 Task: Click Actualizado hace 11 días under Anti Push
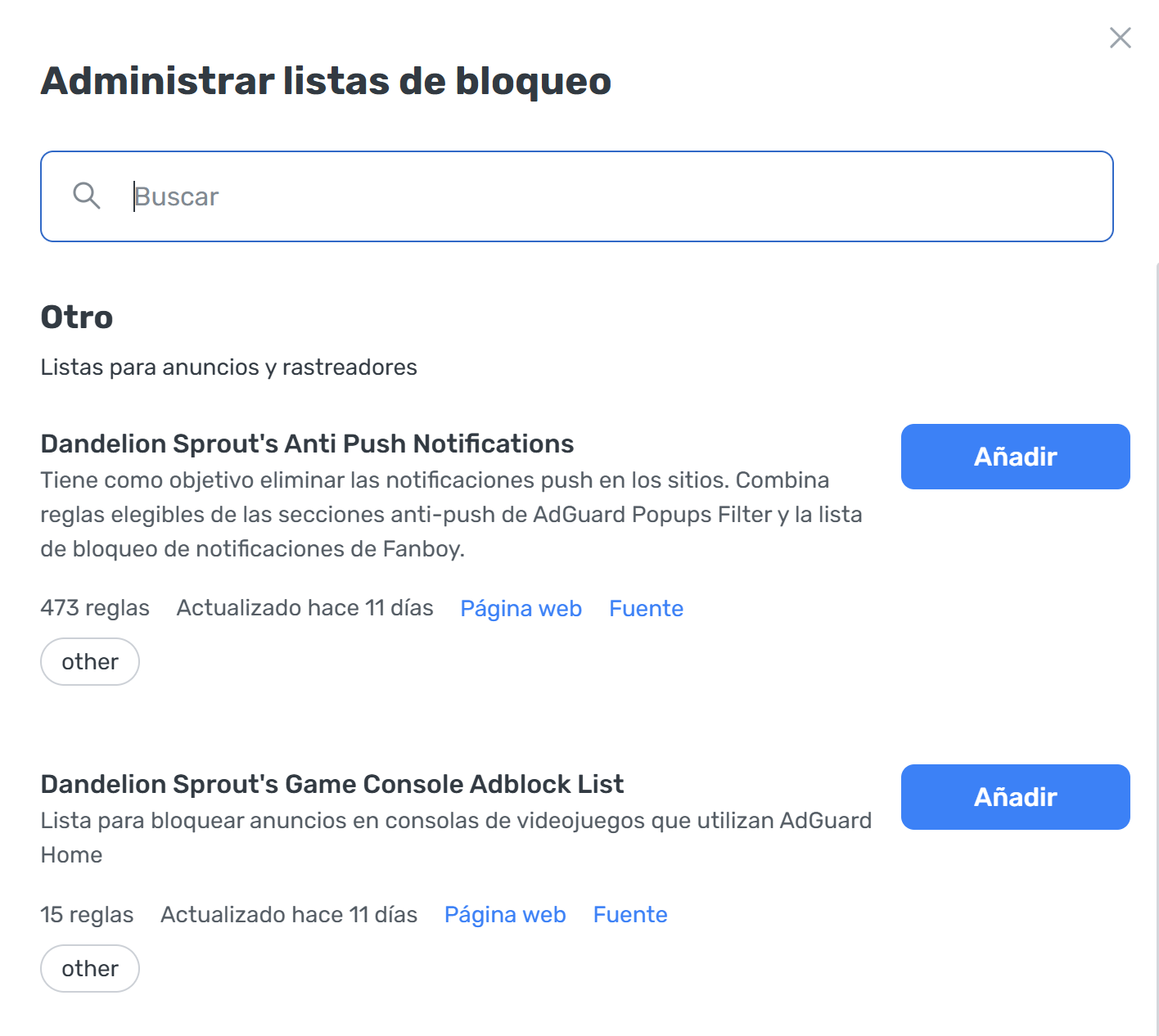tap(304, 608)
